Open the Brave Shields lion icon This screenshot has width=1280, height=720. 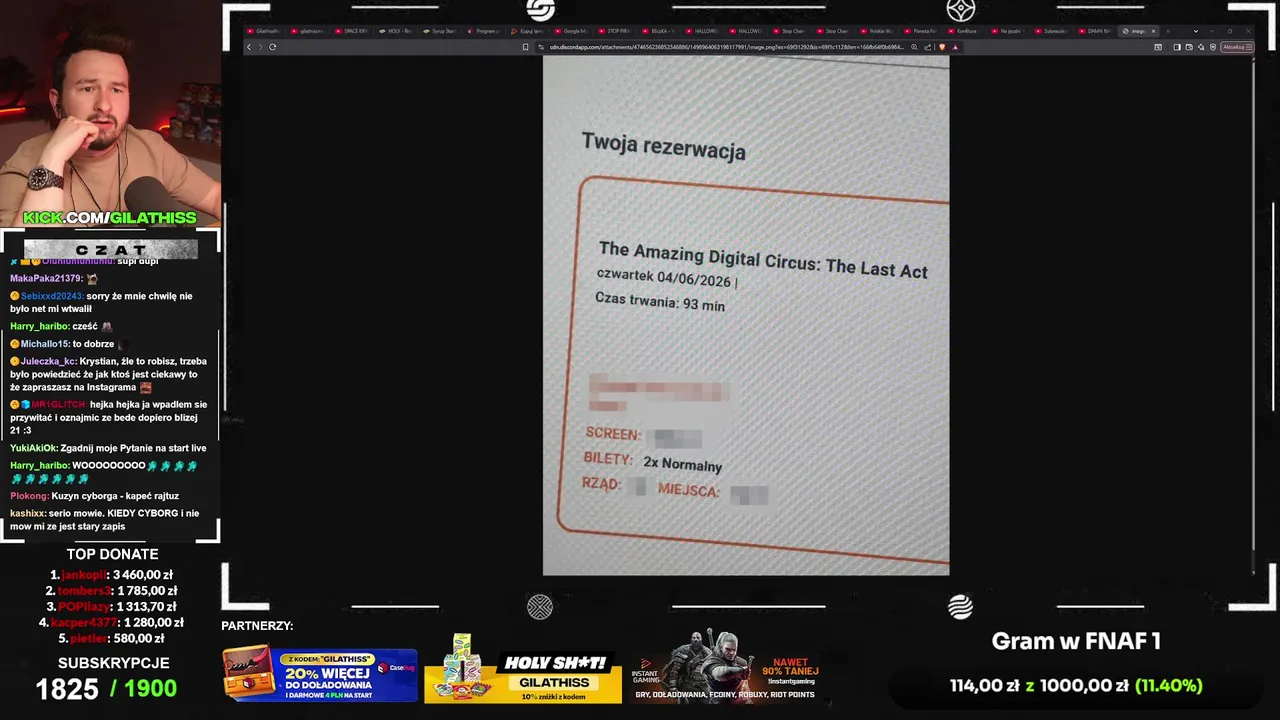tap(942, 47)
